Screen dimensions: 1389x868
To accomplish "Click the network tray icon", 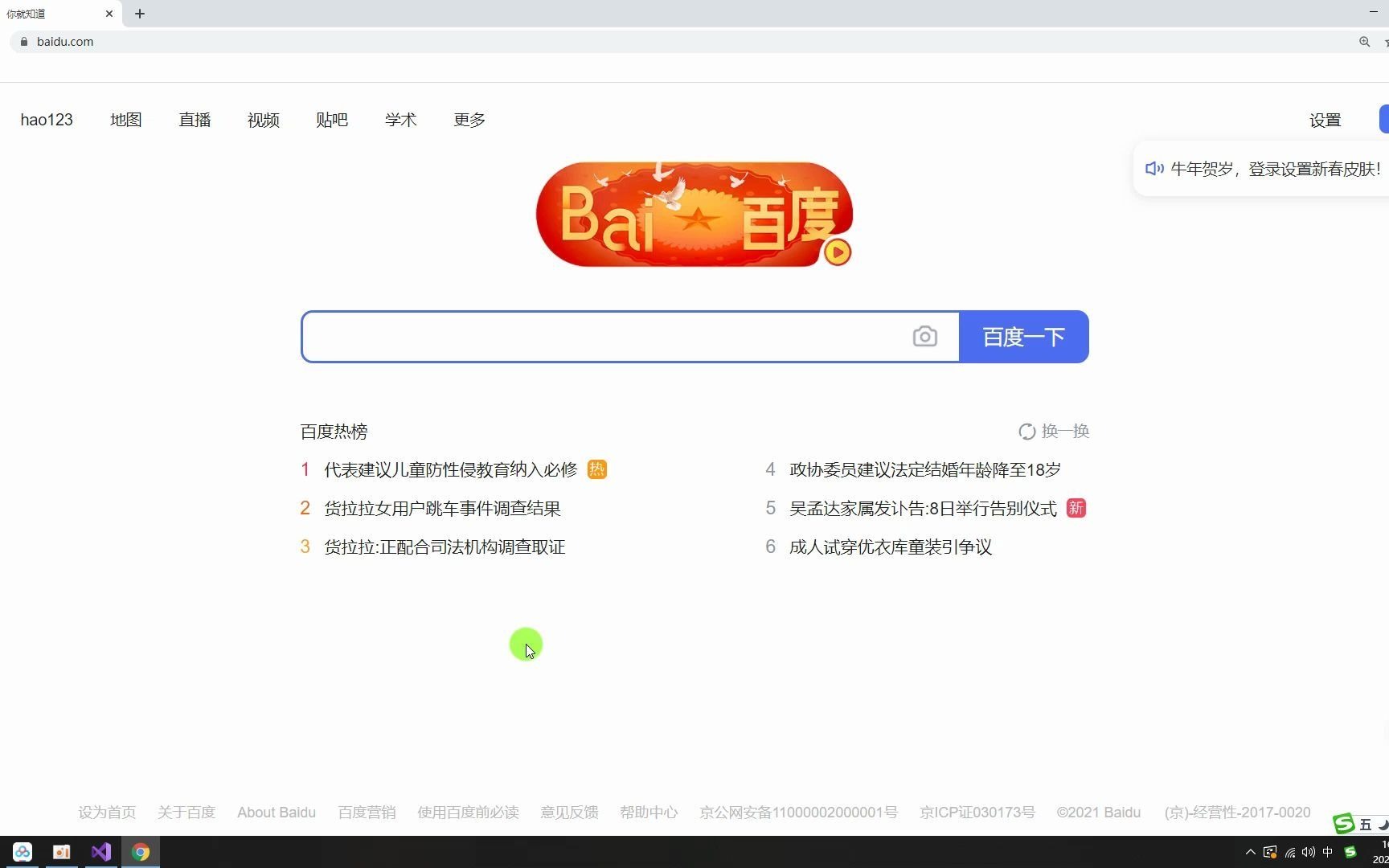I will 1289,852.
